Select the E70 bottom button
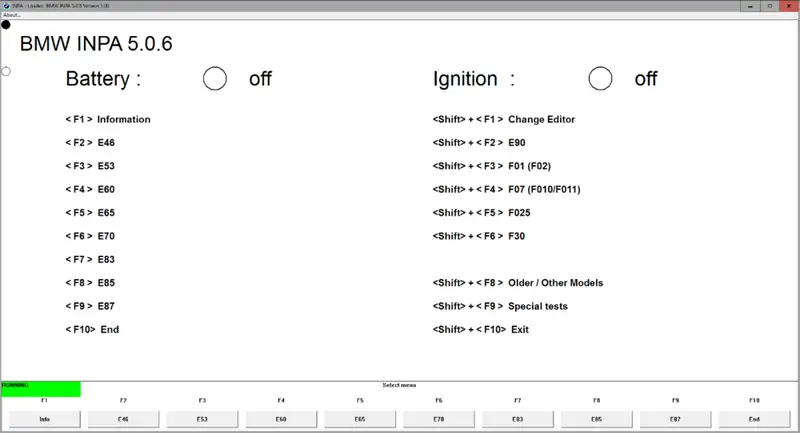Screen dimensions: 800x433 (x=439, y=419)
